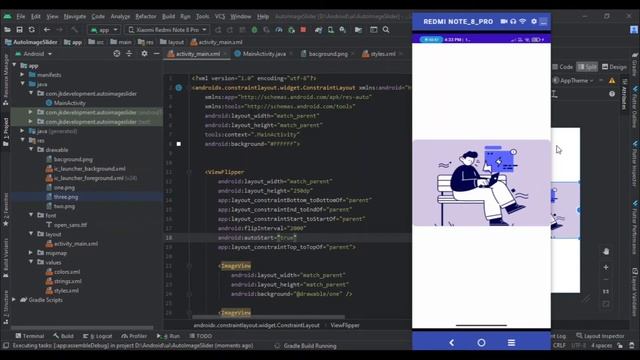This screenshot has width=640, height=360.
Task: Click the headphone audio icon in the Redmi mirror window
Action: pos(513,21)
